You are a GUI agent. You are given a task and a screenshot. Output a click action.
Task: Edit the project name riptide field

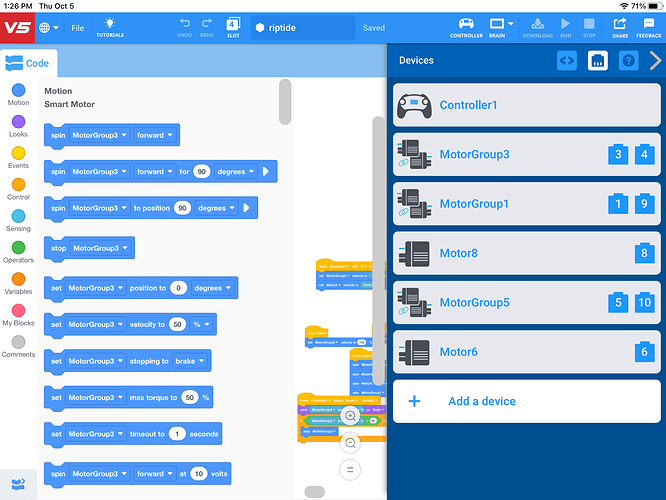coord(303,28)
